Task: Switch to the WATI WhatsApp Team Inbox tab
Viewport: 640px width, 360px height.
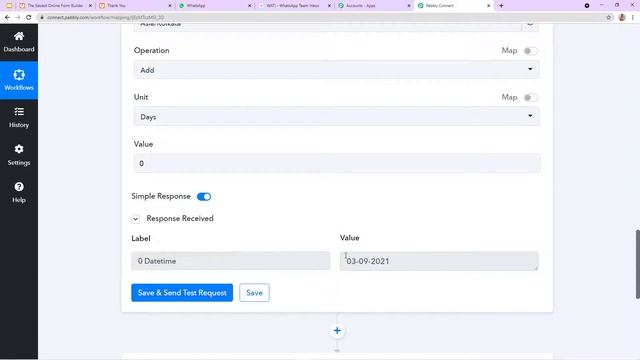Action: point(295,6)
